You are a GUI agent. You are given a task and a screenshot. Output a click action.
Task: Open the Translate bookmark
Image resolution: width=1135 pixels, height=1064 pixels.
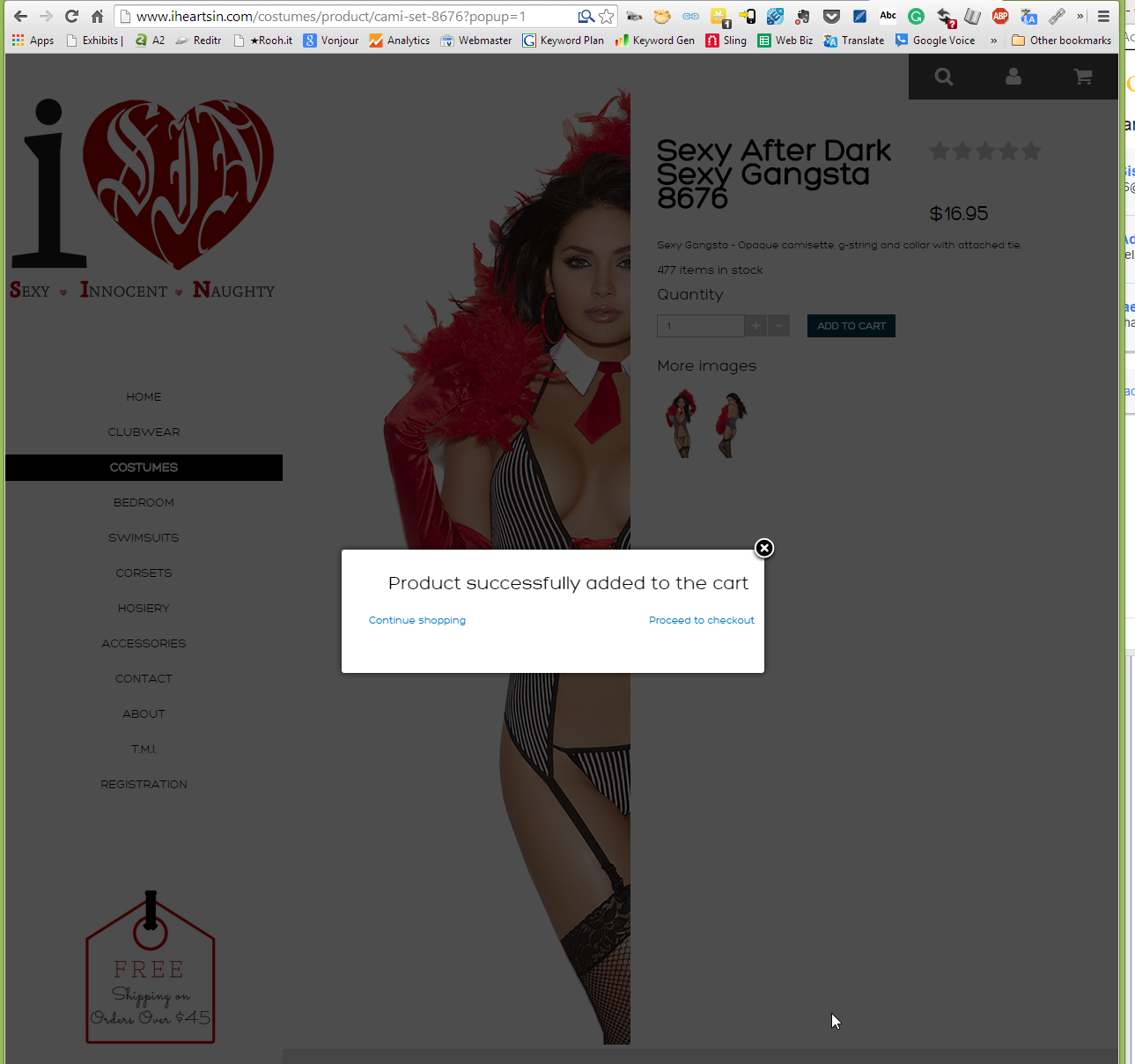click(854, 41)
